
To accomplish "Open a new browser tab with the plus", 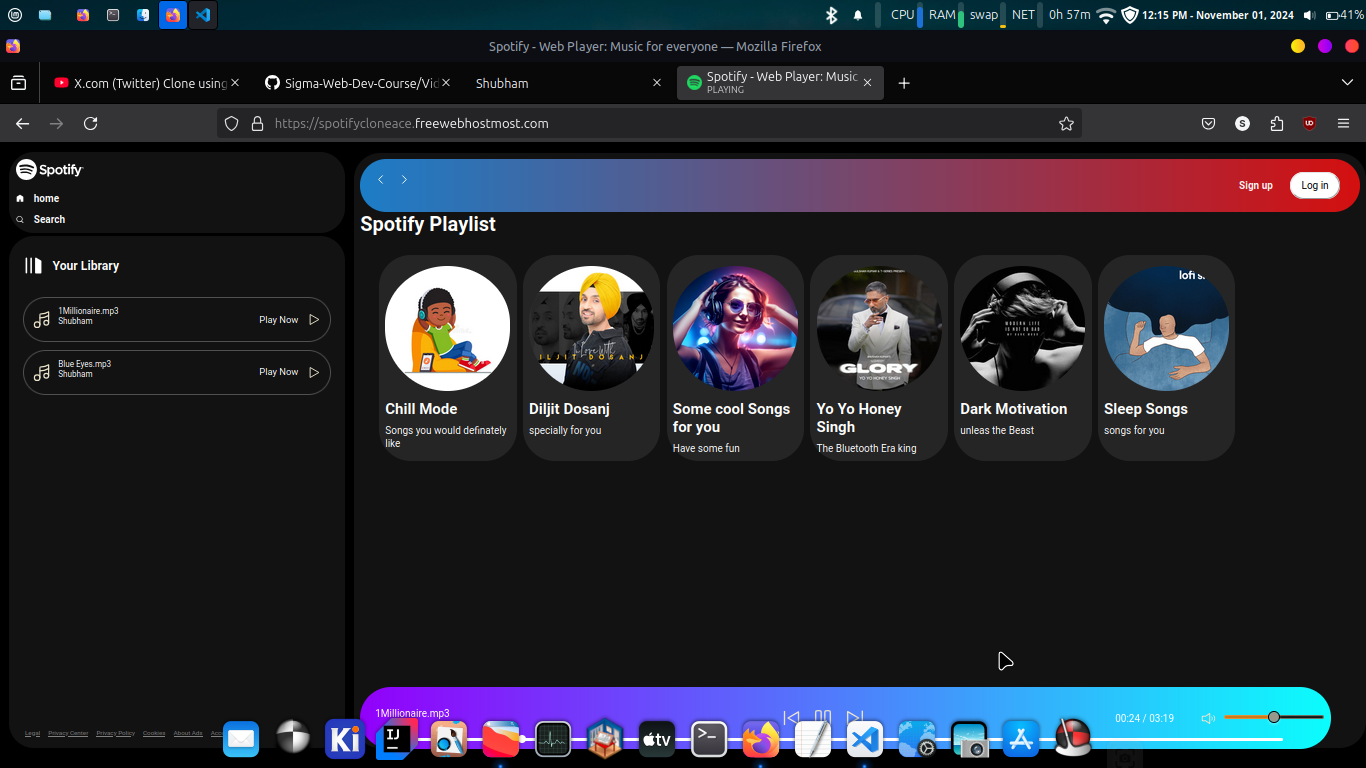I will point(904,83).
